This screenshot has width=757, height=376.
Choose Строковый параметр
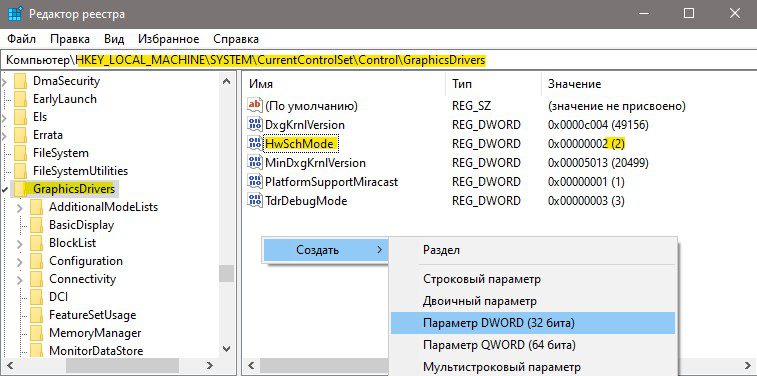pyautogui.click(x=533, y=279)
